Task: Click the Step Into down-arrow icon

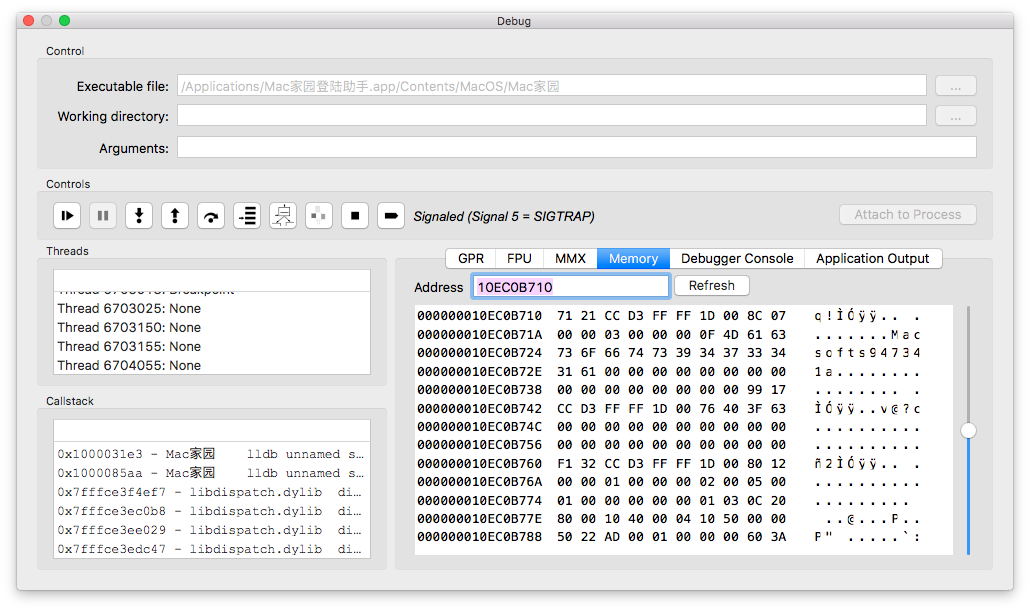Action: (139, 215)
